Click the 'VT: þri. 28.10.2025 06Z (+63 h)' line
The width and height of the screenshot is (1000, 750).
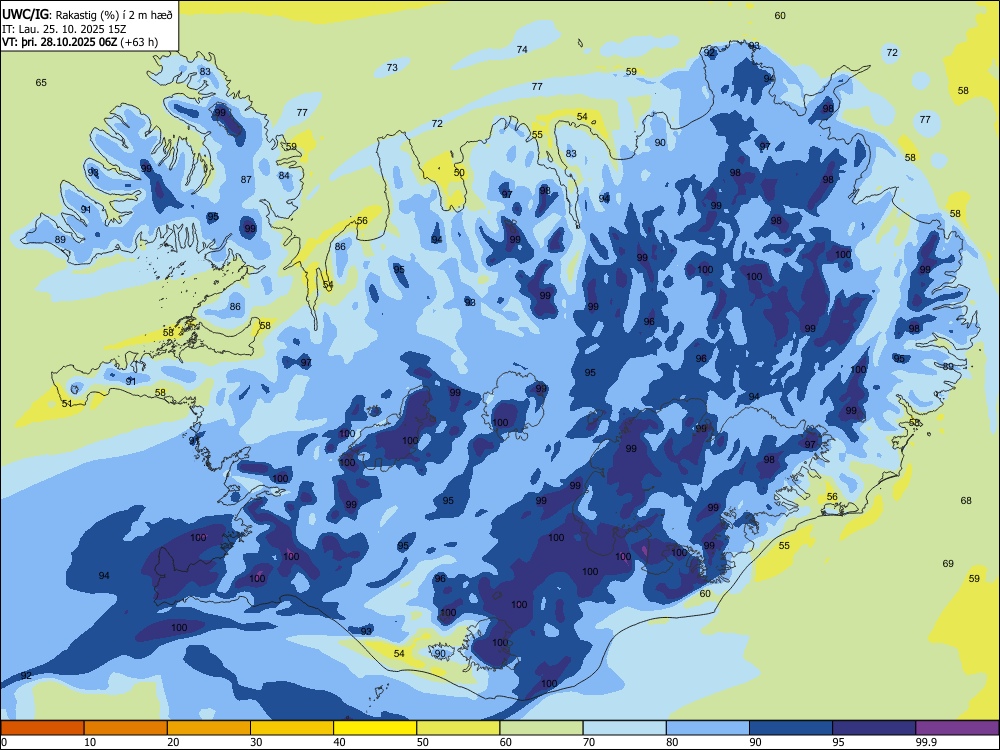click(80, 42)
